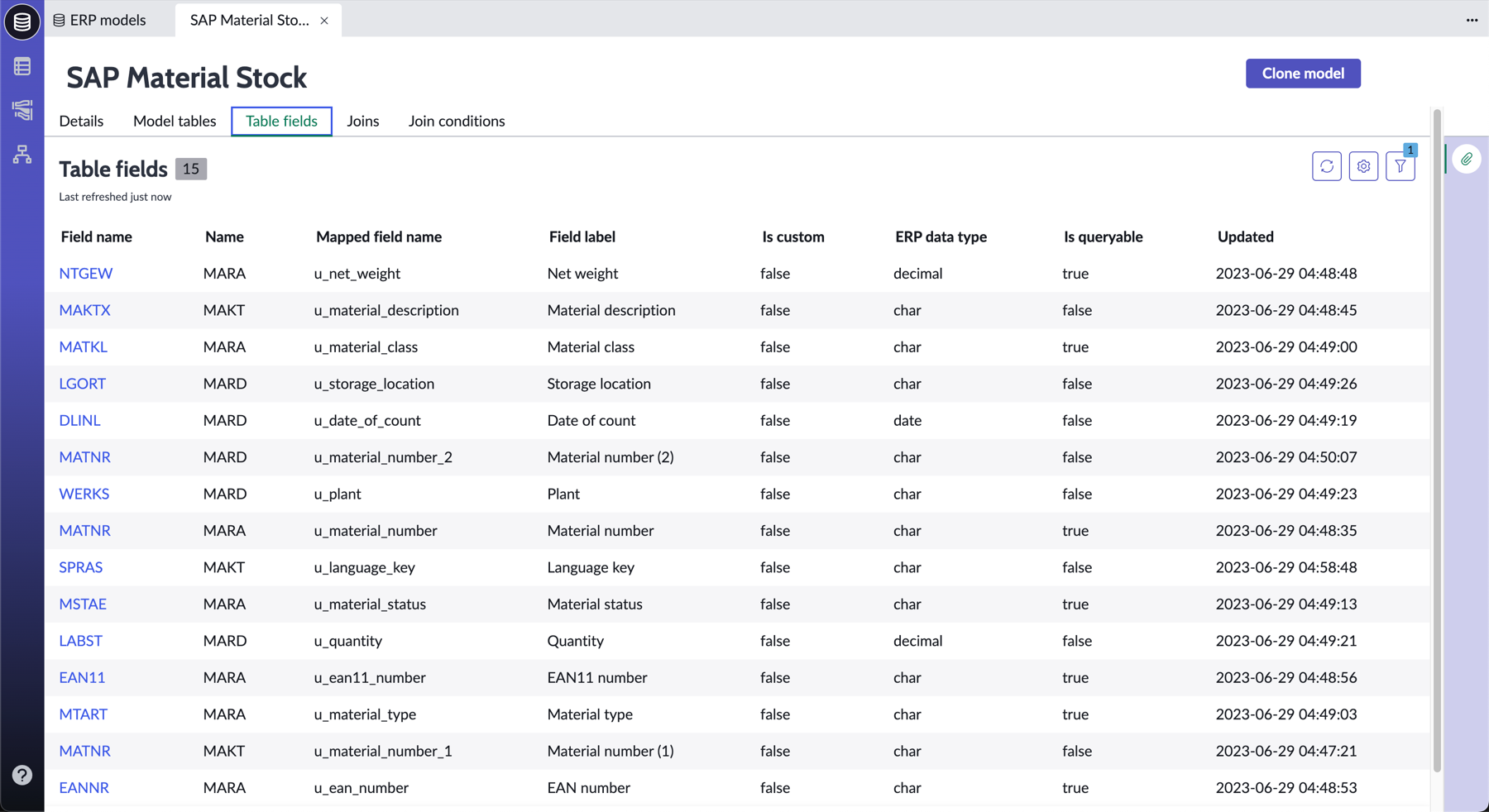Select the 'u_net_weight' mapped field cell

point(357,274)
